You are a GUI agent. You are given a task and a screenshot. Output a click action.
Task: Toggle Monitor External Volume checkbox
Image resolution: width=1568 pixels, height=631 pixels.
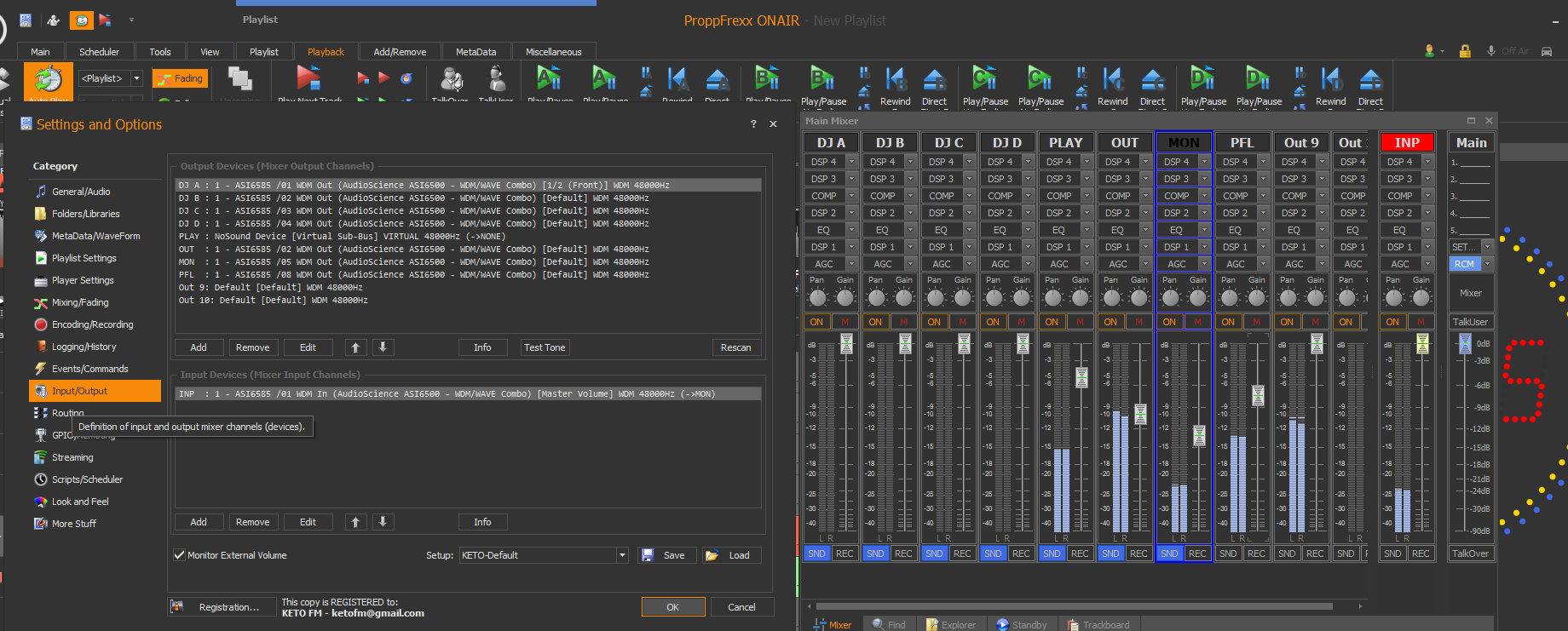pyautogui.click(x=180, y=555)
